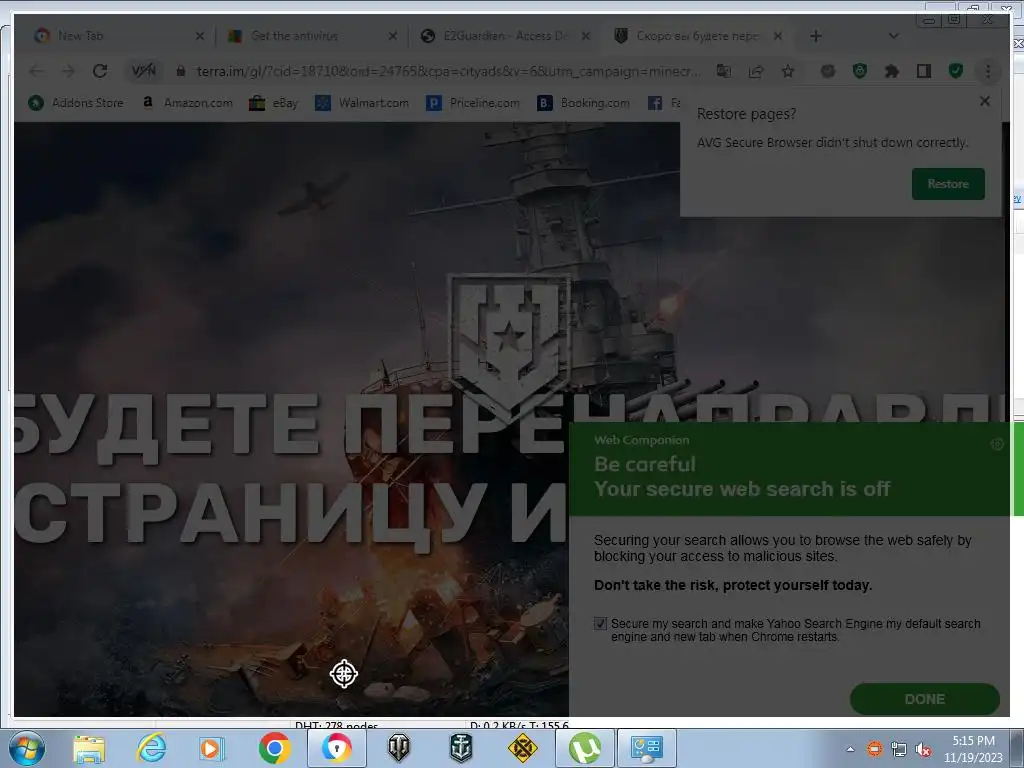The width and height of the screenshot is (1024, 768).
Task: Open the muted volume tray icon
Action: point(923,749)
